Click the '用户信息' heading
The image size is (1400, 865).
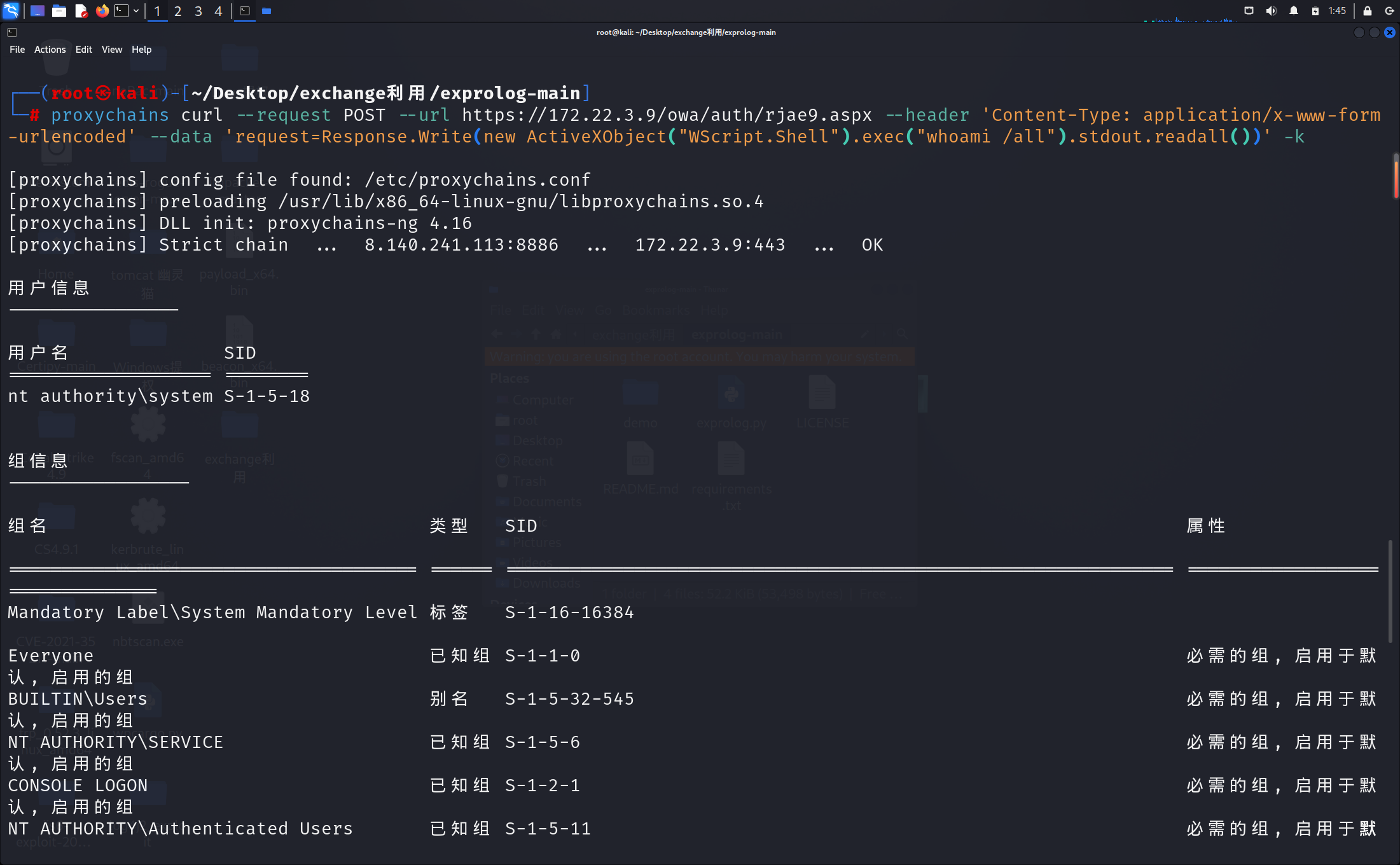(x=49, y=288)
